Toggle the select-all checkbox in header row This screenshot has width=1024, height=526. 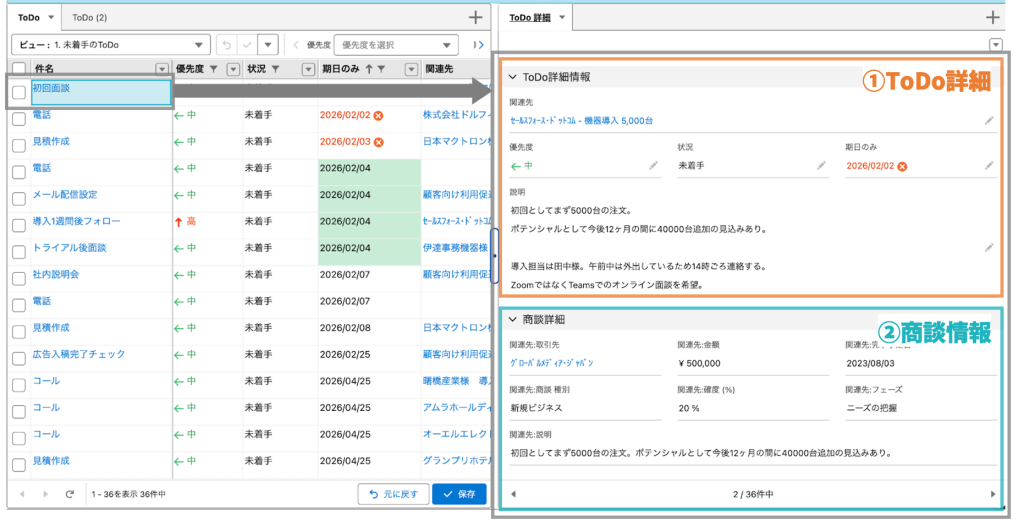(19, 69)
